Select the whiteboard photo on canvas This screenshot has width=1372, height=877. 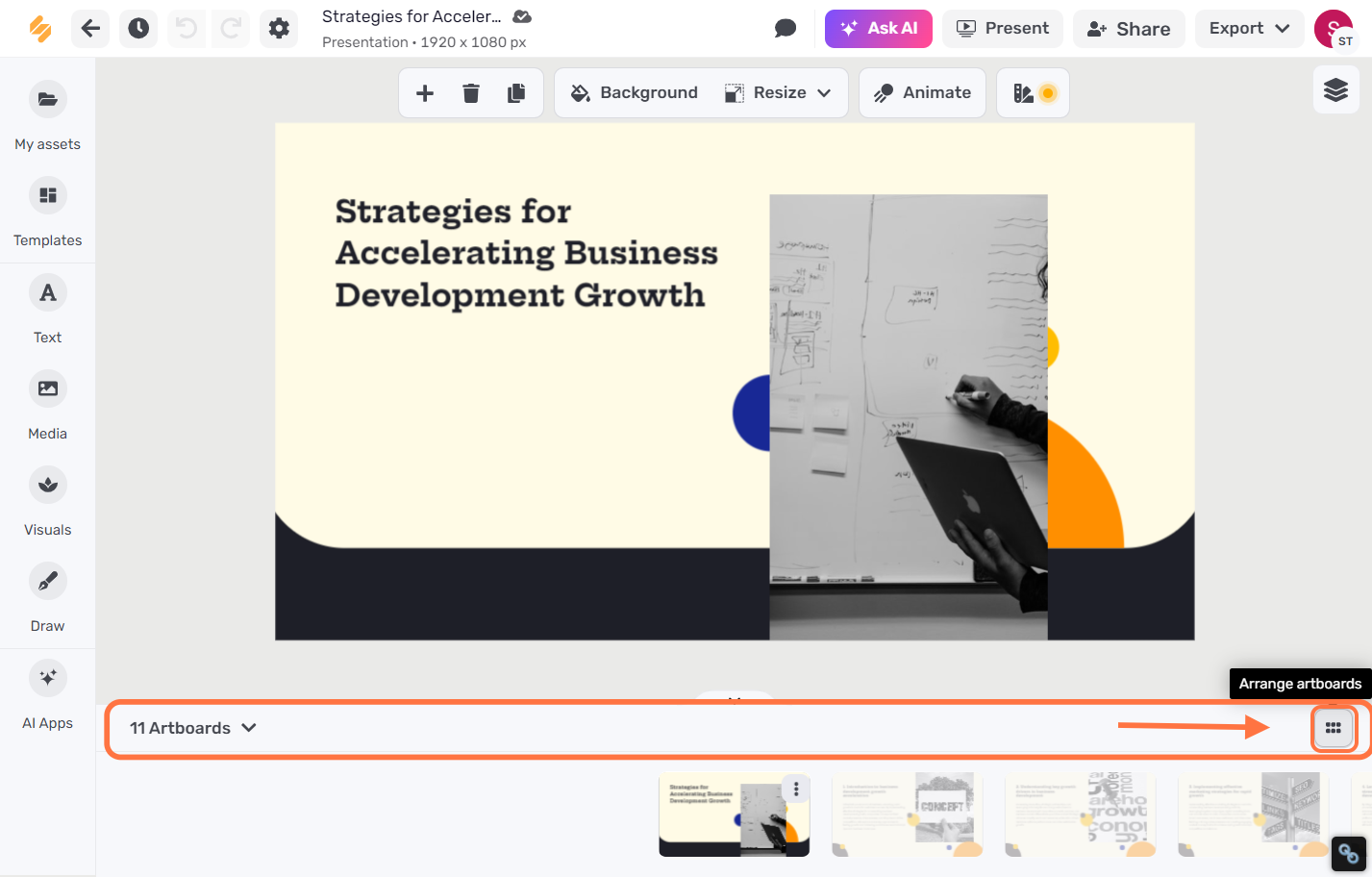[908, 417]
